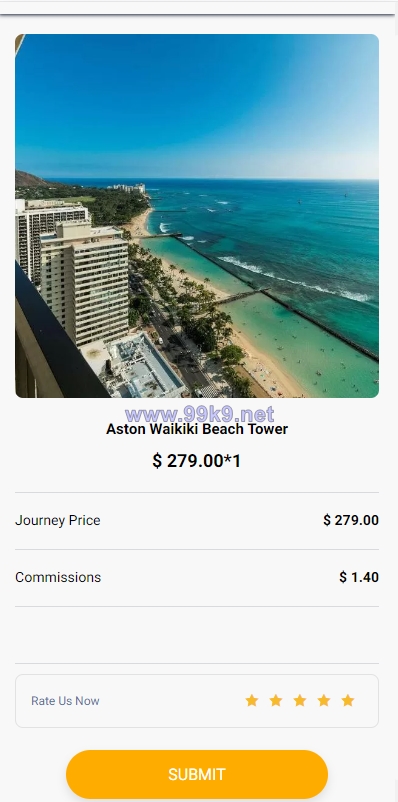Select the $ 1.40 commission amount
Viewport: 398px width, 802px height.
[x=359, y=577]
